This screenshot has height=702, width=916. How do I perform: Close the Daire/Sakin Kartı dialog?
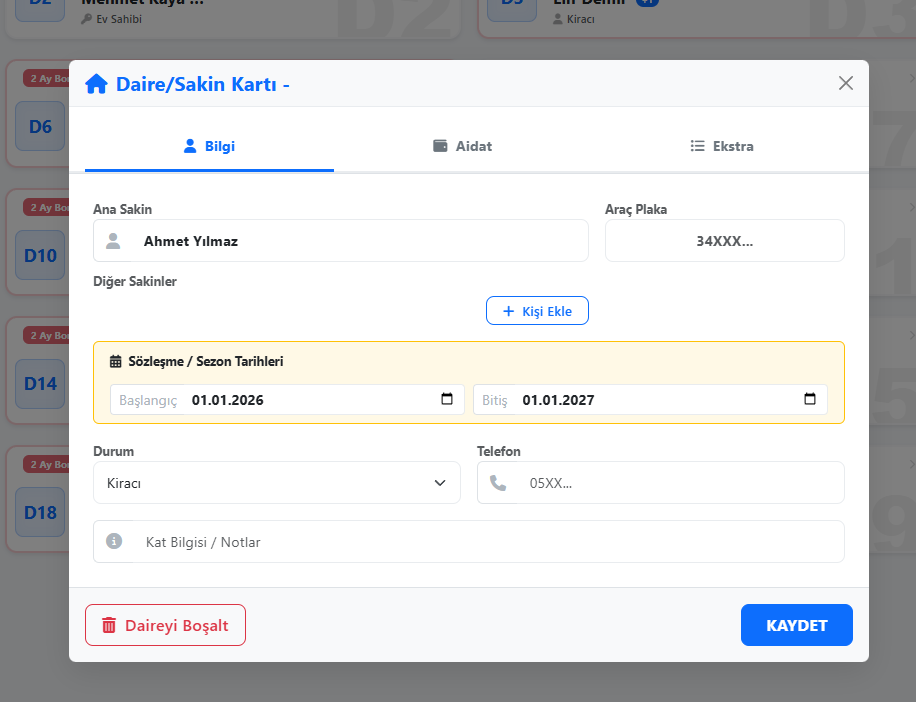pyautogui.click(x=846, y=83)
